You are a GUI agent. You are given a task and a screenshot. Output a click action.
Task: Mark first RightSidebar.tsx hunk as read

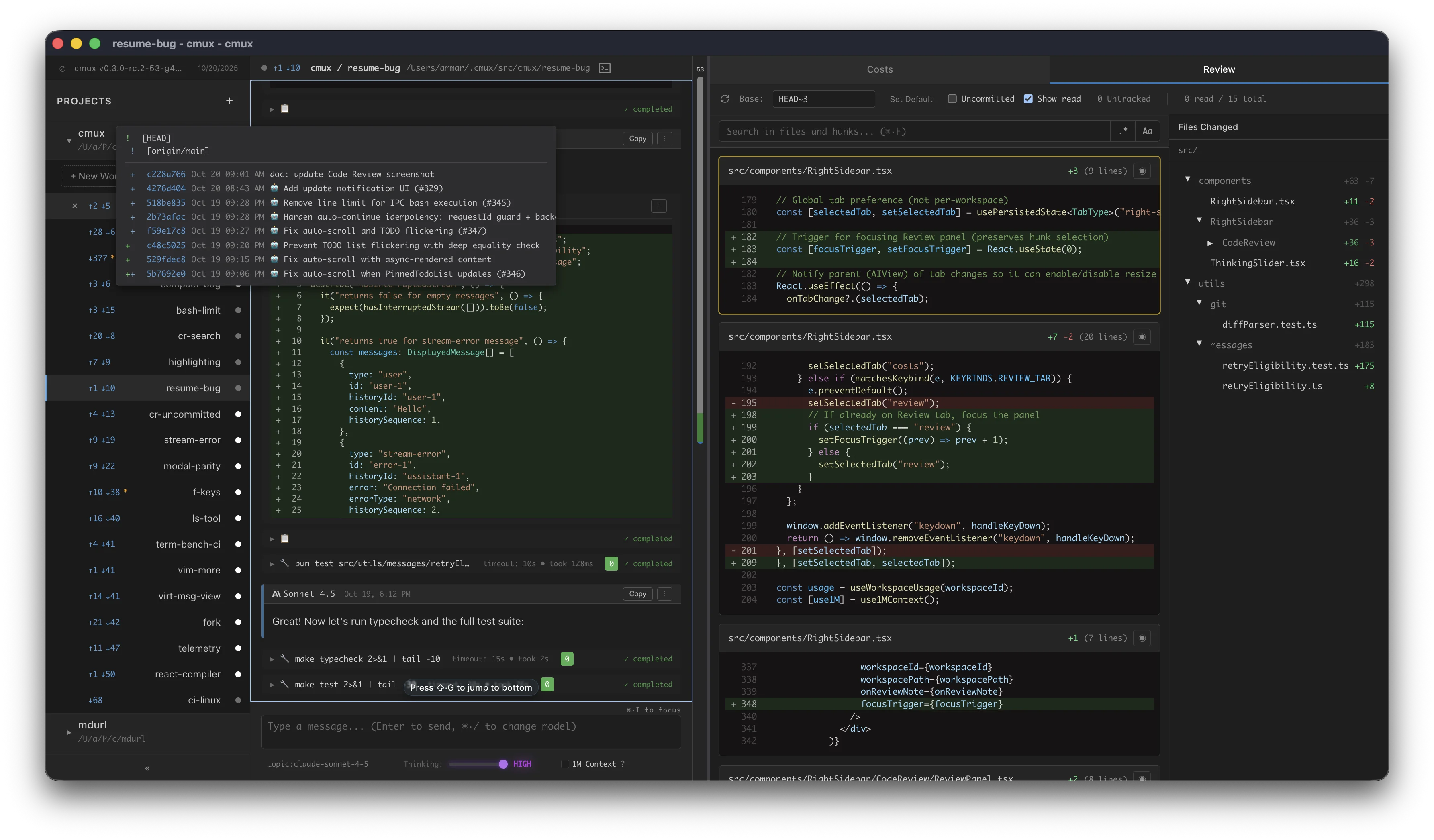[1142, 171]
